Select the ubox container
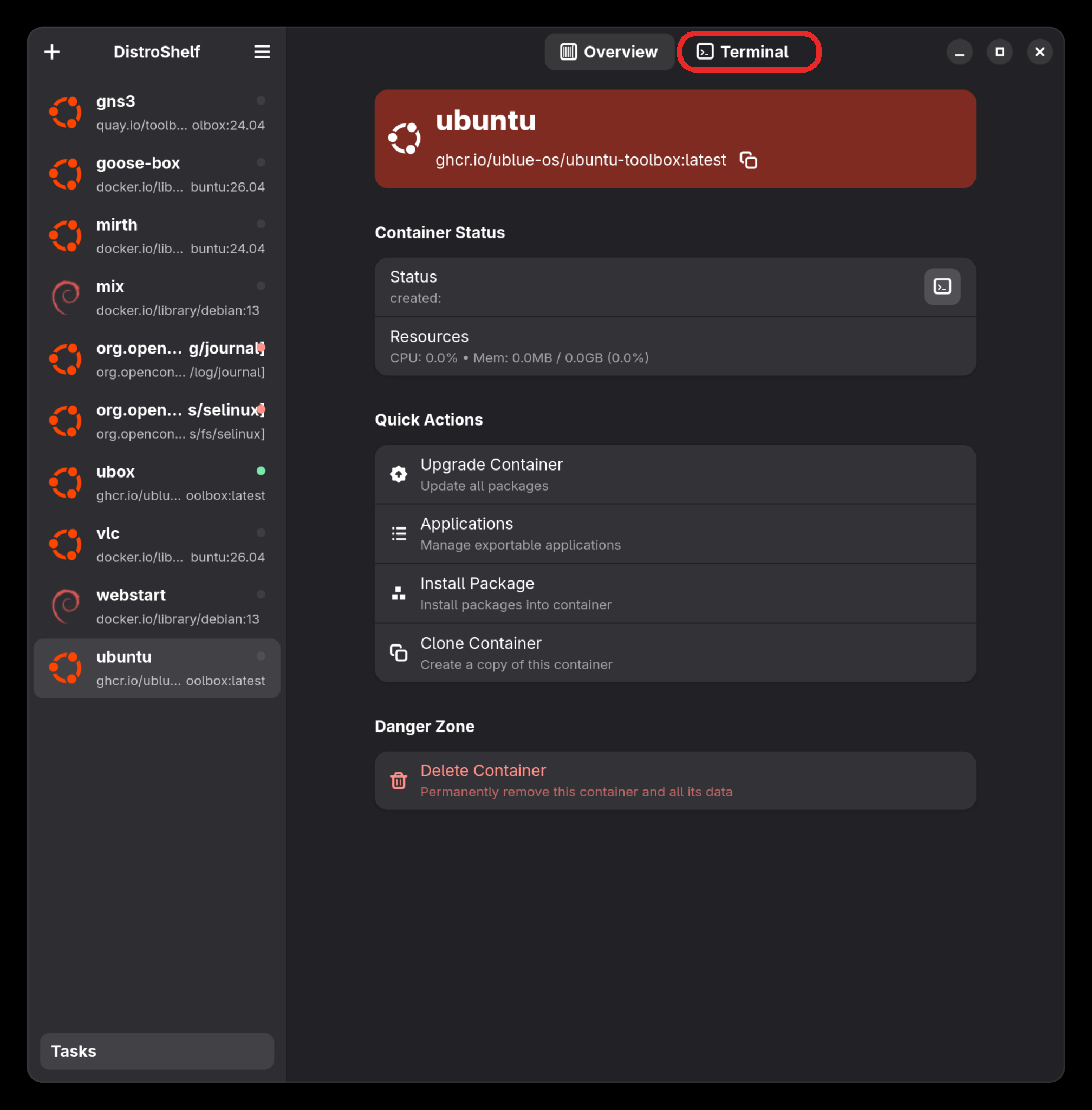The width and height of the screenshot is (1092, 1110). 157,484
